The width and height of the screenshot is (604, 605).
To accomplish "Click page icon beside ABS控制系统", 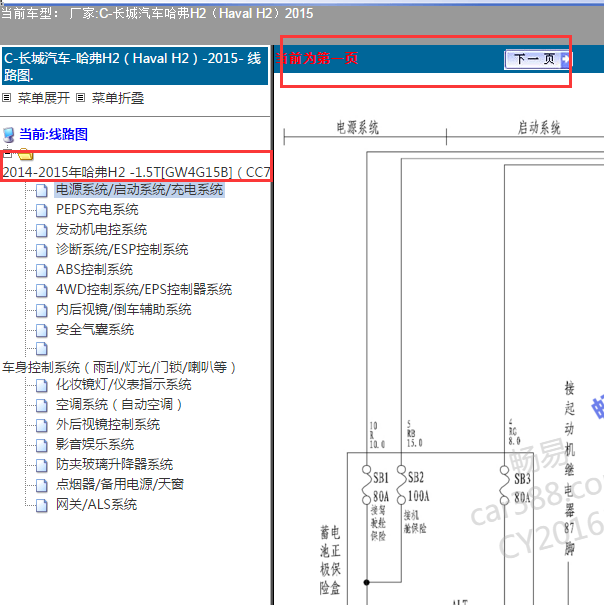I will (42, 270).
